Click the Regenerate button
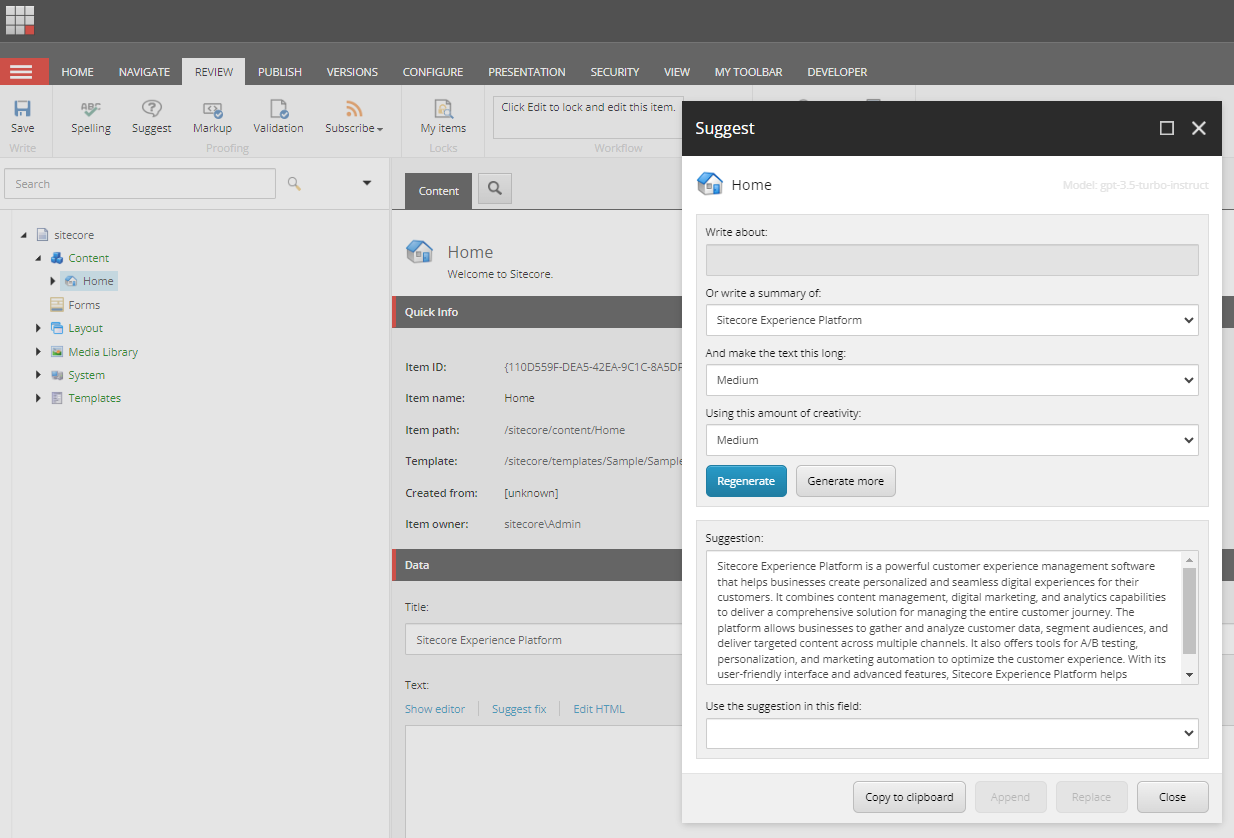1234x838 pixels. click(x=746, y=481)
